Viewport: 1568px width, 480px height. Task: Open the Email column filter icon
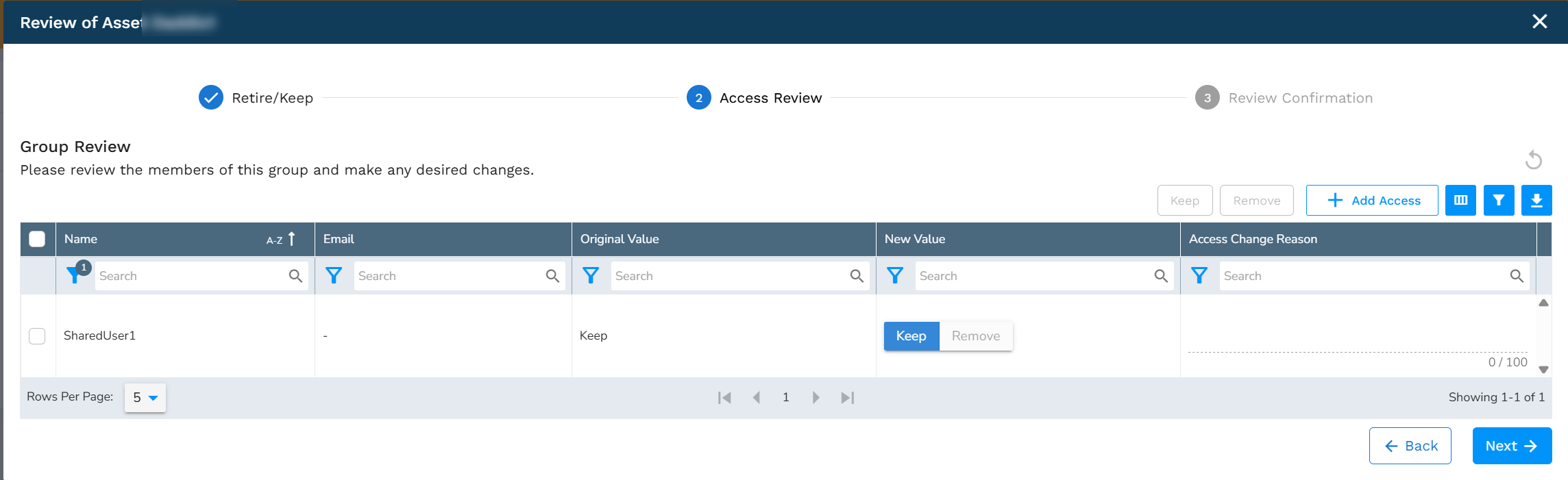coord(334,275)
